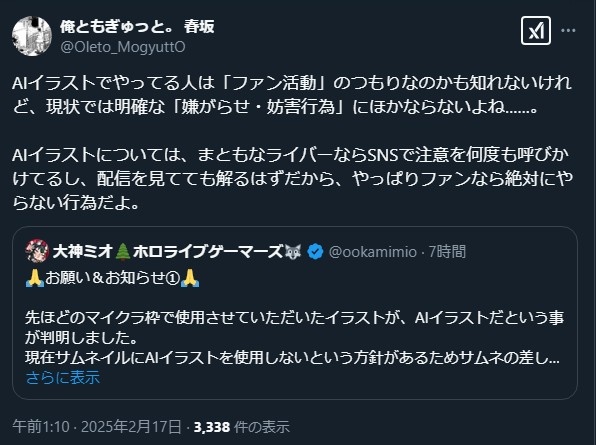Click the last line らない行為だよ。

(x=76, y=202)
